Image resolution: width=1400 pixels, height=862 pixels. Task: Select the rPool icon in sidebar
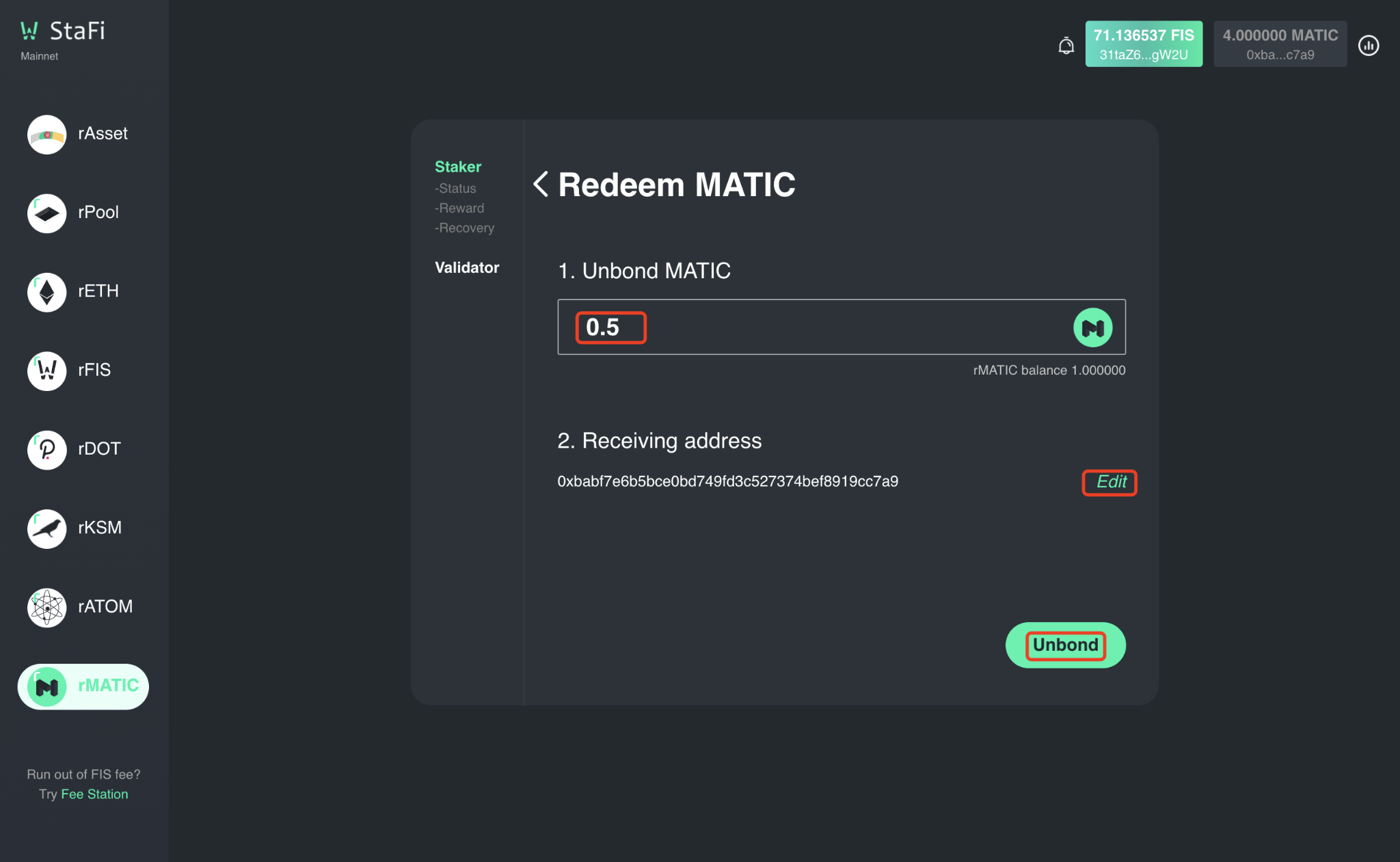coord(46,213)
